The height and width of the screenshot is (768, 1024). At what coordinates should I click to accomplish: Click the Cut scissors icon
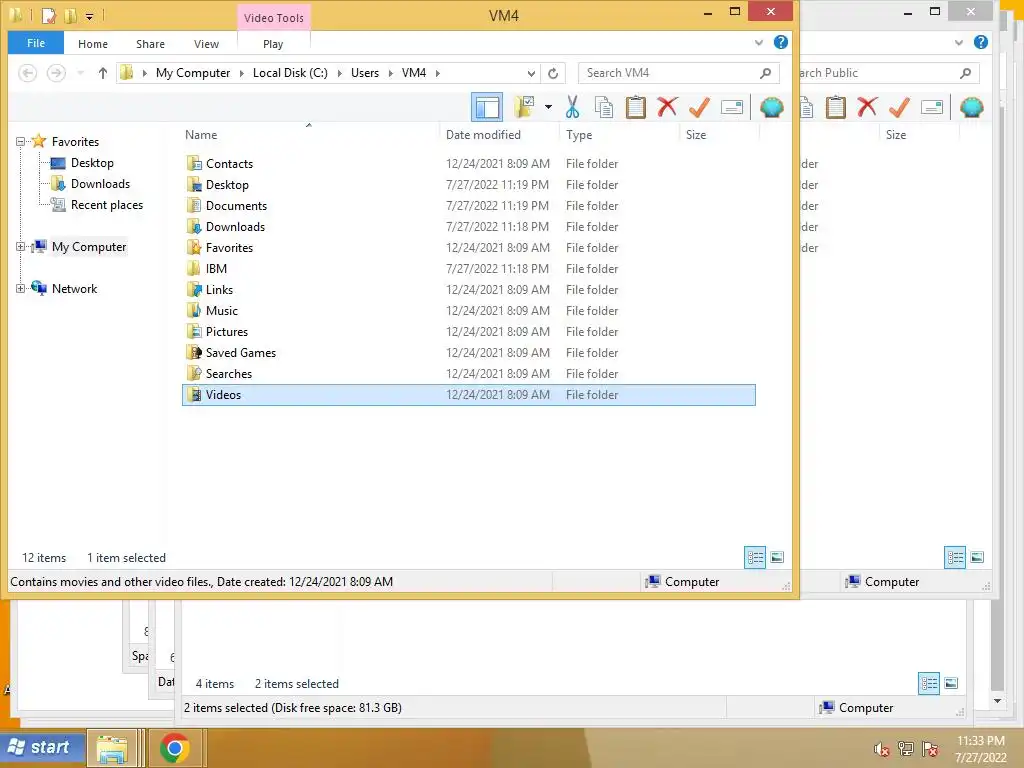[573, 107]
